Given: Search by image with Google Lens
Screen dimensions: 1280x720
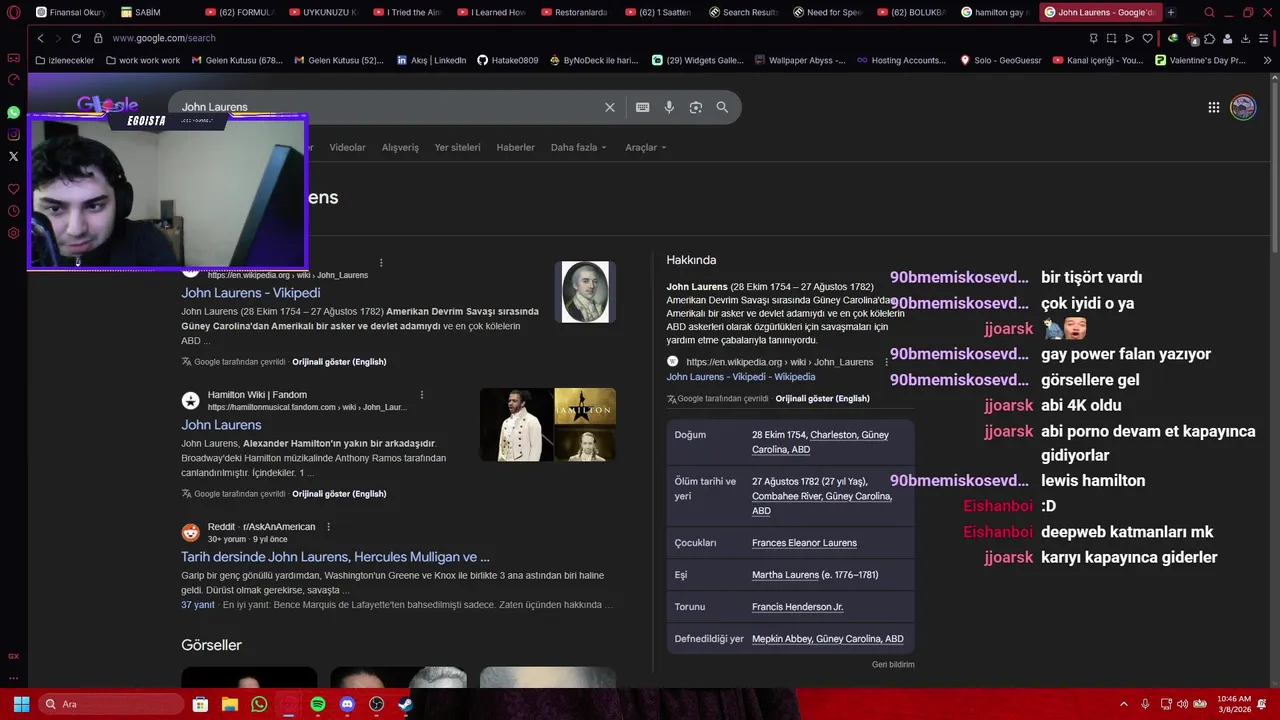Looking at the screenshot, I should click(696, 107).
